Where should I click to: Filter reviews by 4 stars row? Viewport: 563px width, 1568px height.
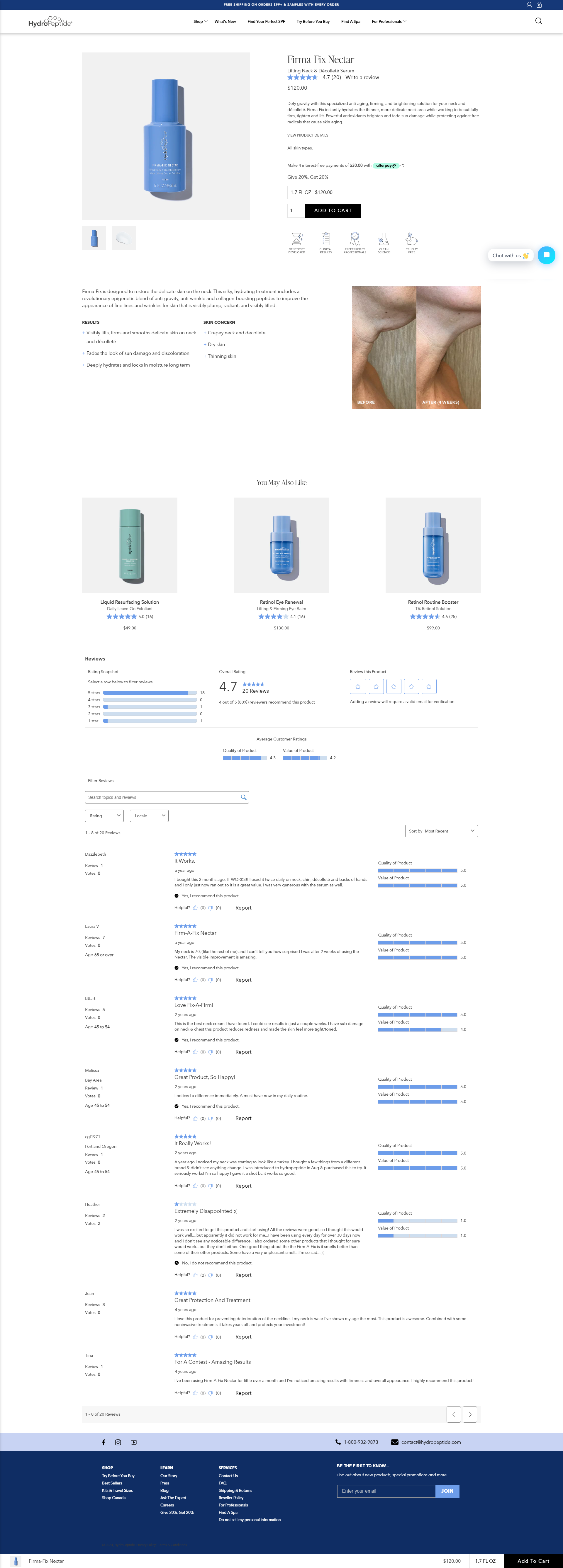coord(146,700)
